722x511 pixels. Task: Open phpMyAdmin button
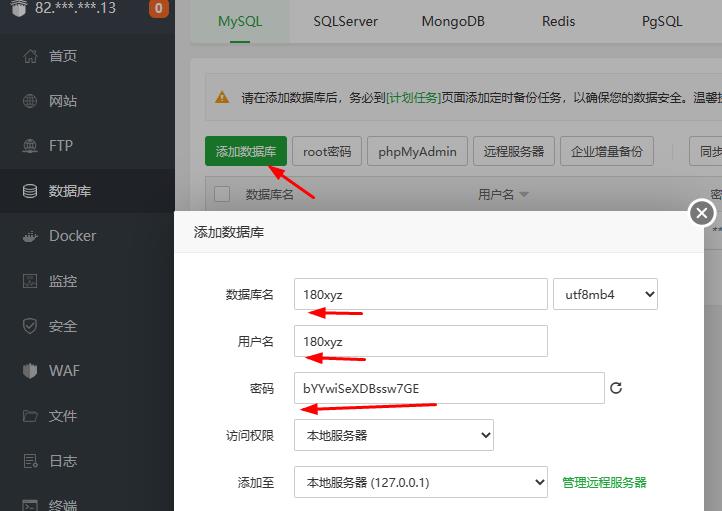[x=417, y=151]
